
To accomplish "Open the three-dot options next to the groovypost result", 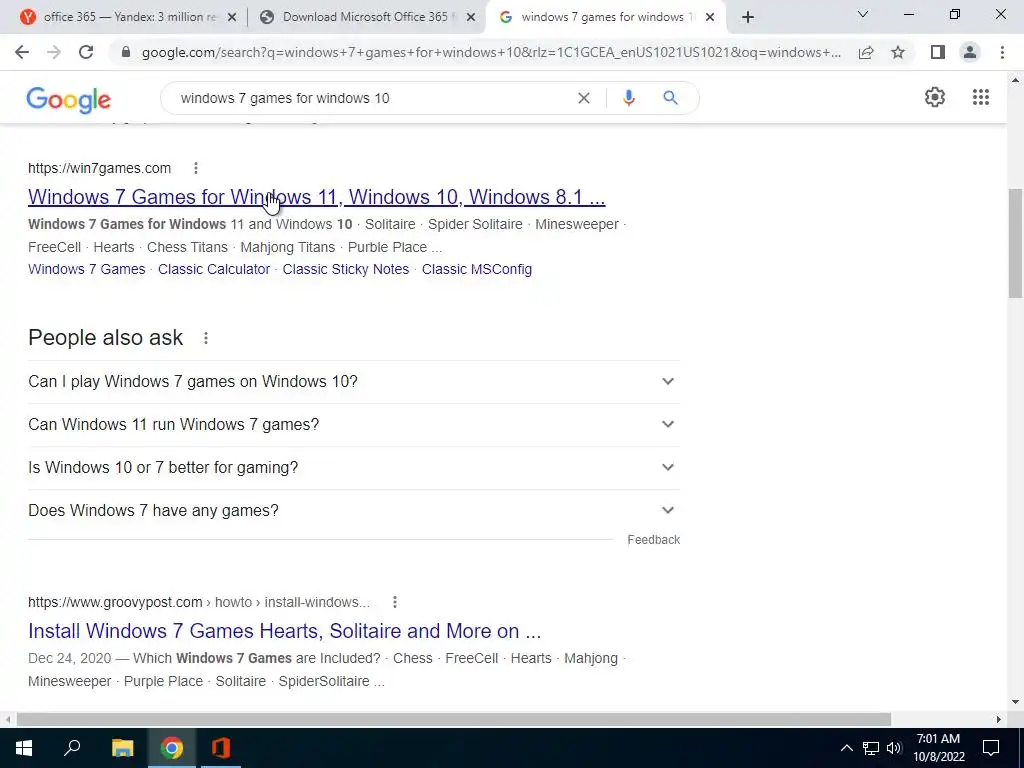I will (x=394, y=602).
